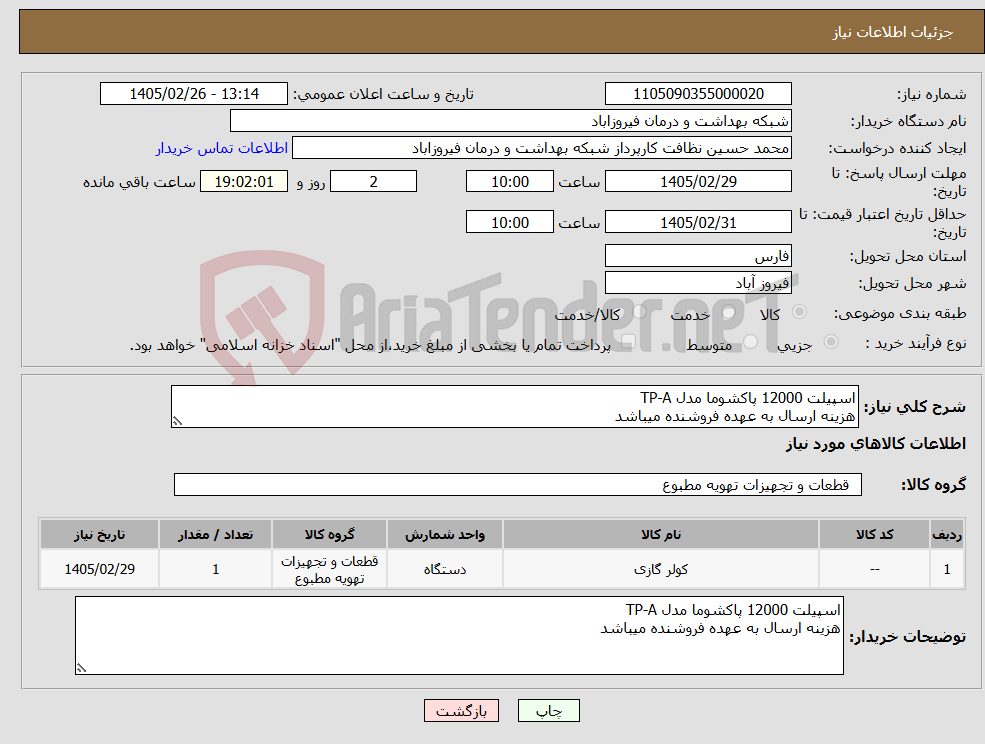Click the need number field 1105090355000020
This screenshot has width=985, height=744.
(698, 94)
